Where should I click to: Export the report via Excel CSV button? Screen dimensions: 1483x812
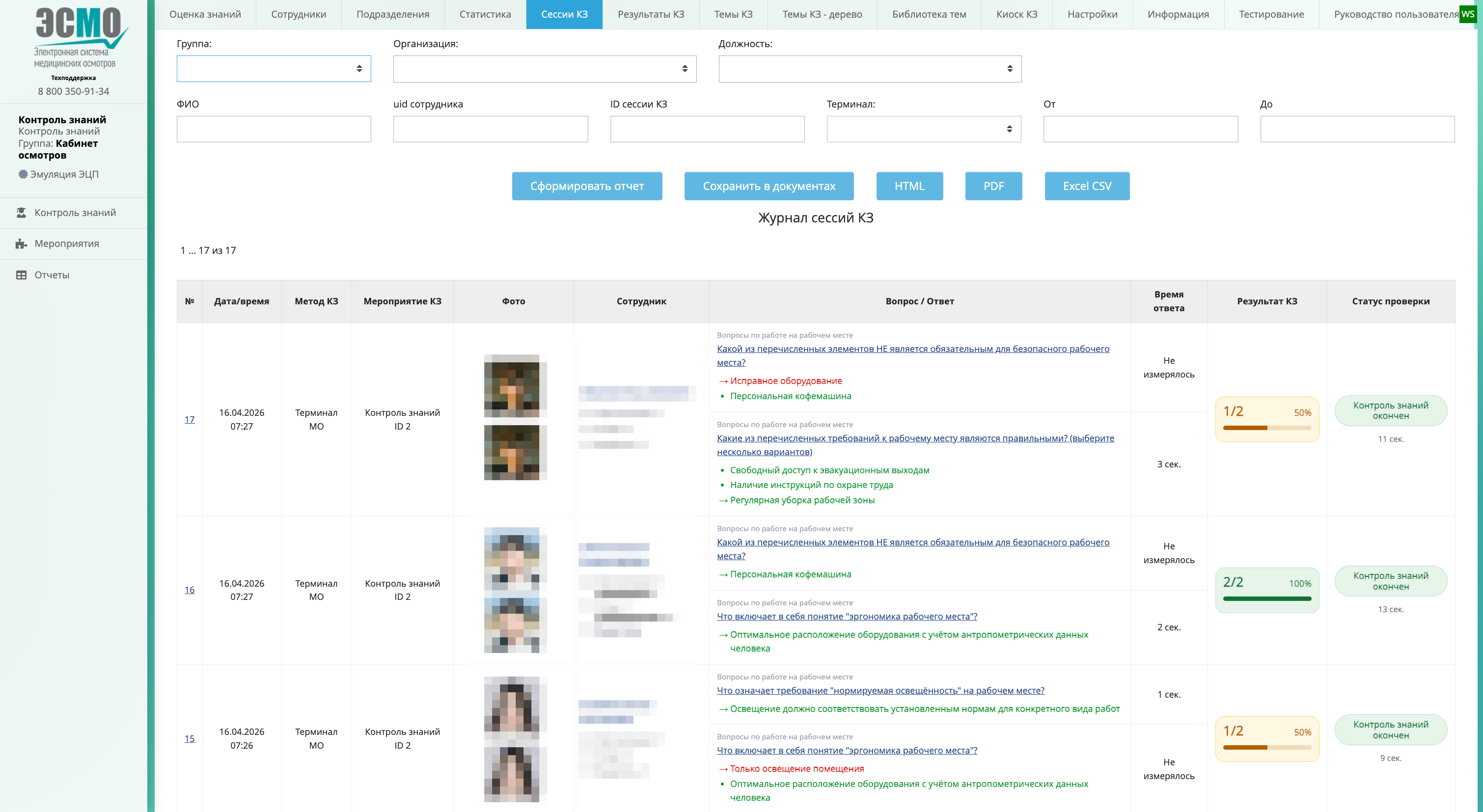pyautogui.click(x=1087, y=186)
